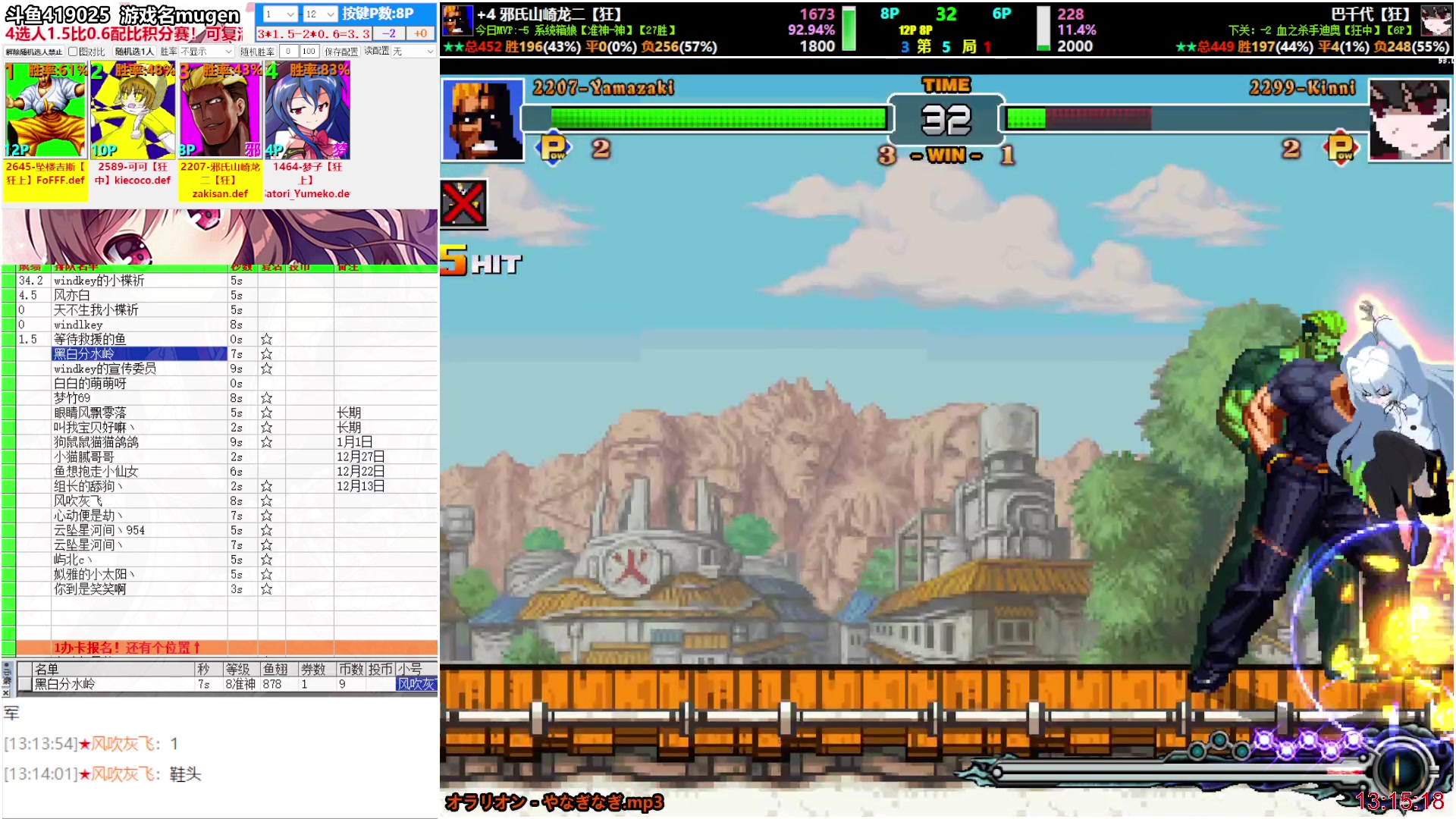Screen dimensions: 1456x819
Task: Click the star icon in 眼睛风飘零落 row
Action: (266, 413)
